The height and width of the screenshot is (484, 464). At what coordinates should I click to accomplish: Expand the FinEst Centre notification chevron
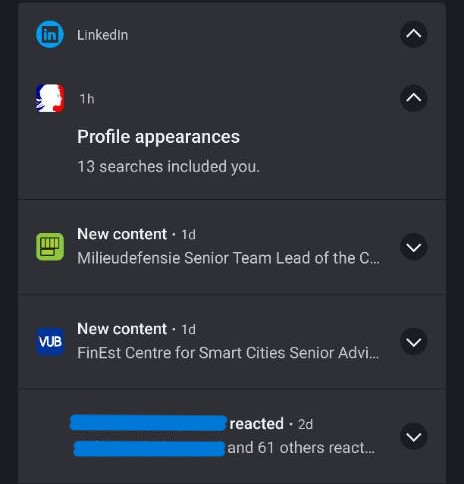pos(414,342)
